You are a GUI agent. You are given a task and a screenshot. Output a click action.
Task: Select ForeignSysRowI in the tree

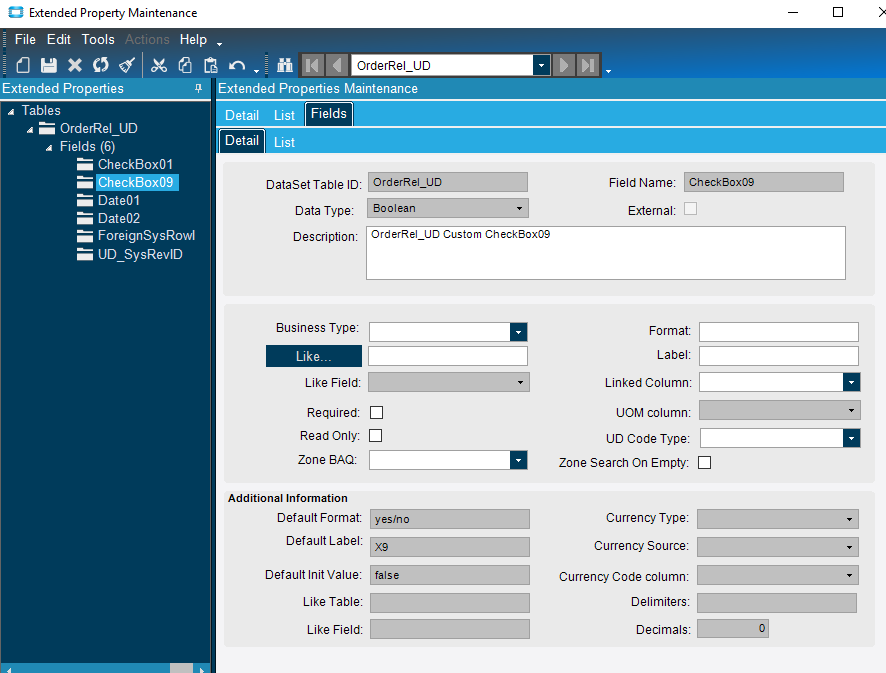click(146, 236)
